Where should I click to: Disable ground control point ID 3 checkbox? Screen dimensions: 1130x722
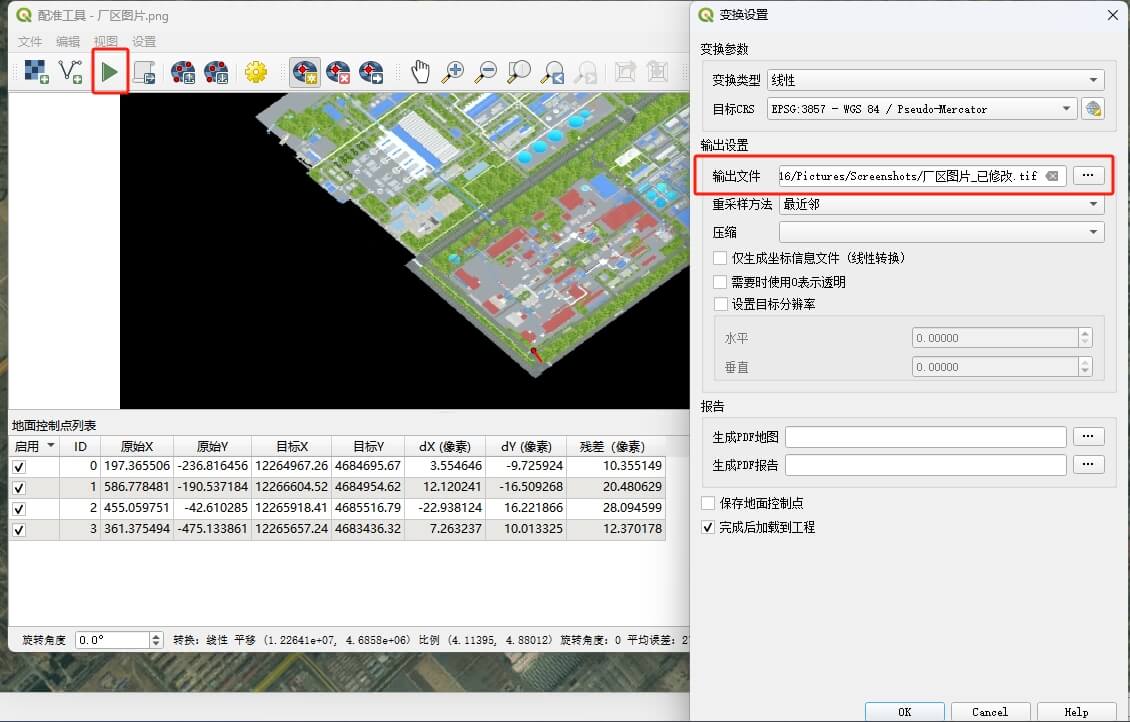pyautogui.click(x=19, y=530)
